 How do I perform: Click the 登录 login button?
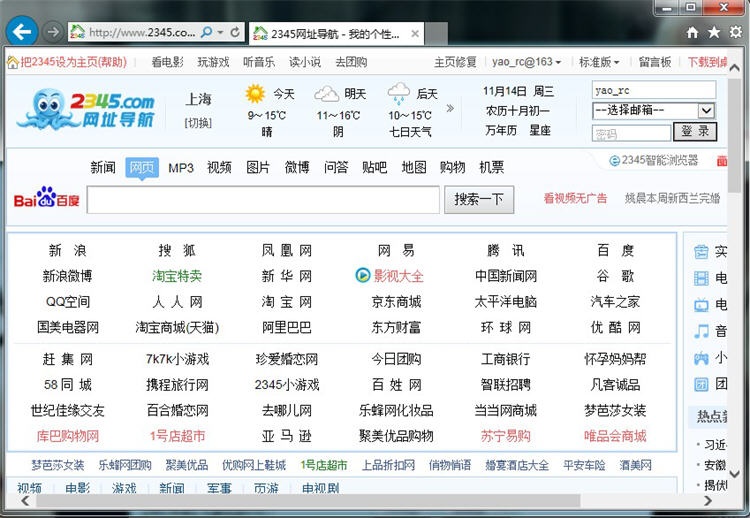point(695,132)
